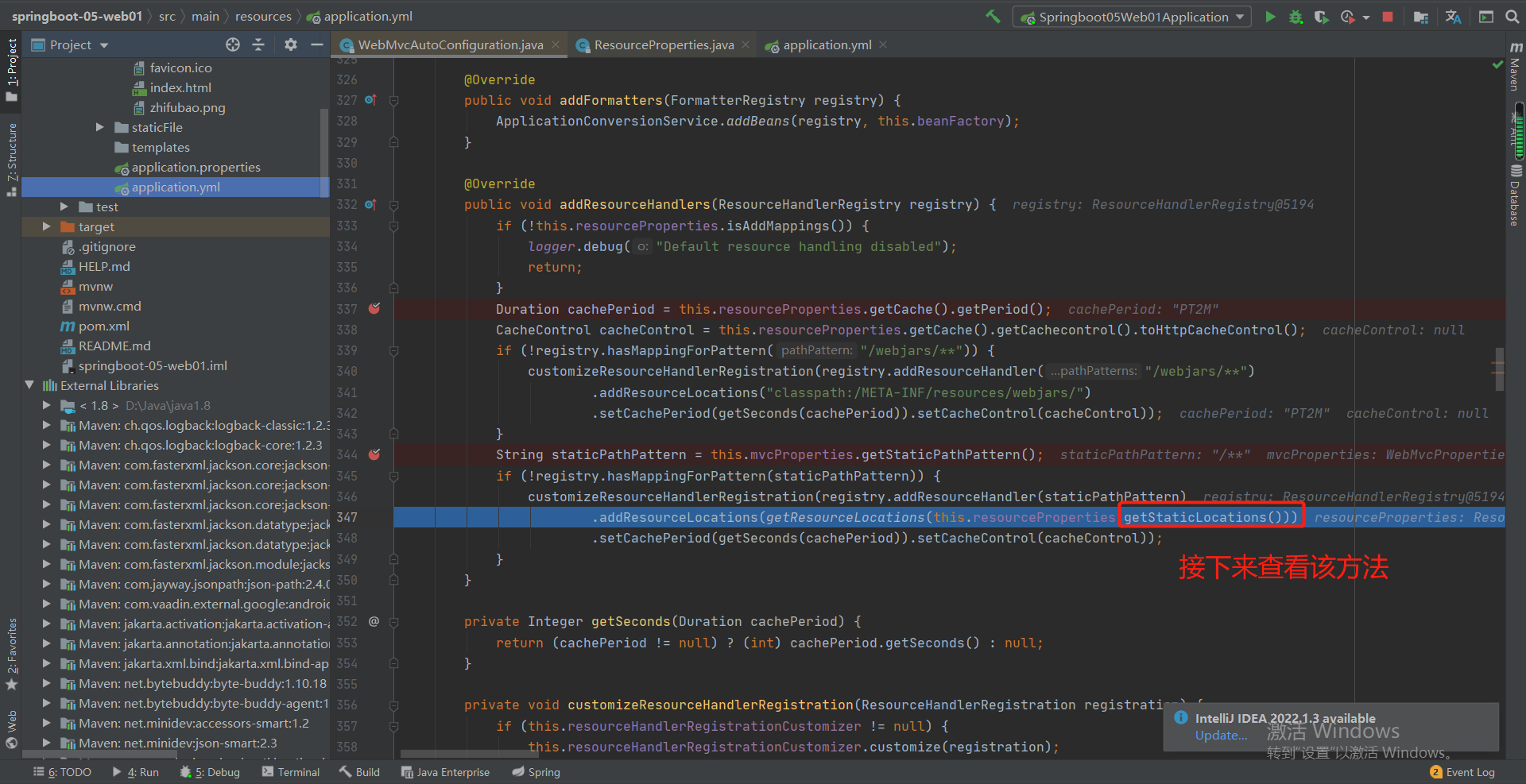Open Project Structure toolbar icon
Image resolution: width=1526 pixels, height=784 pixels.
1421,17
